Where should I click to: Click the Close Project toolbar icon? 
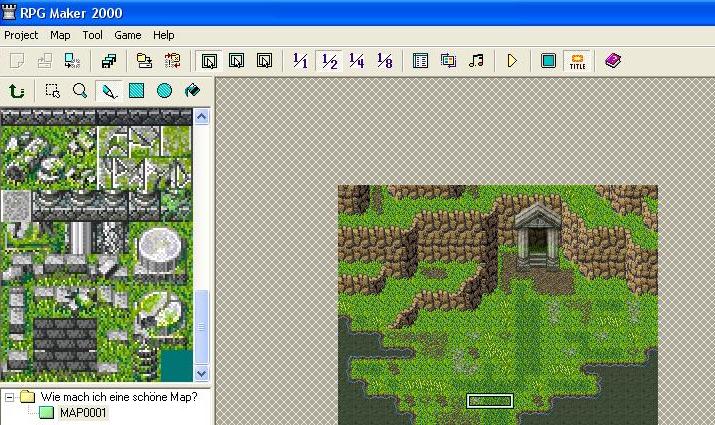pyautogui.click(x=73, y=61)
